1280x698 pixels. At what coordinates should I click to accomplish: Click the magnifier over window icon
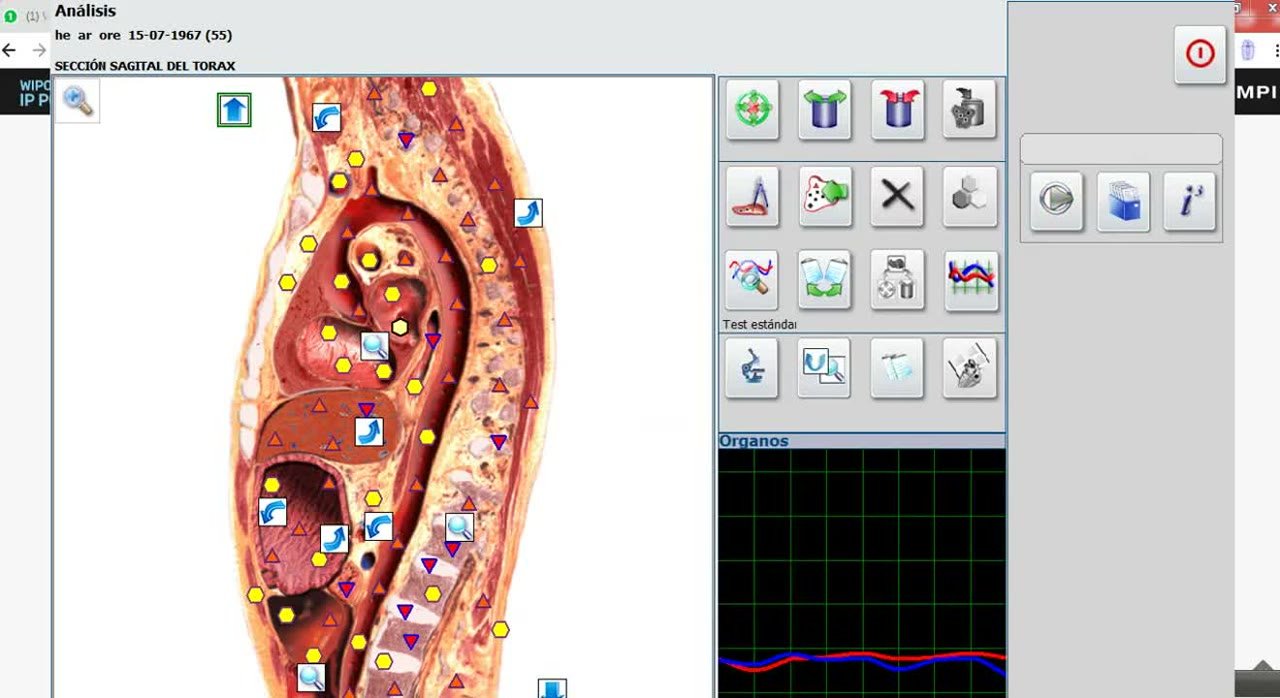pyautogui.click(x=824, y=368)
